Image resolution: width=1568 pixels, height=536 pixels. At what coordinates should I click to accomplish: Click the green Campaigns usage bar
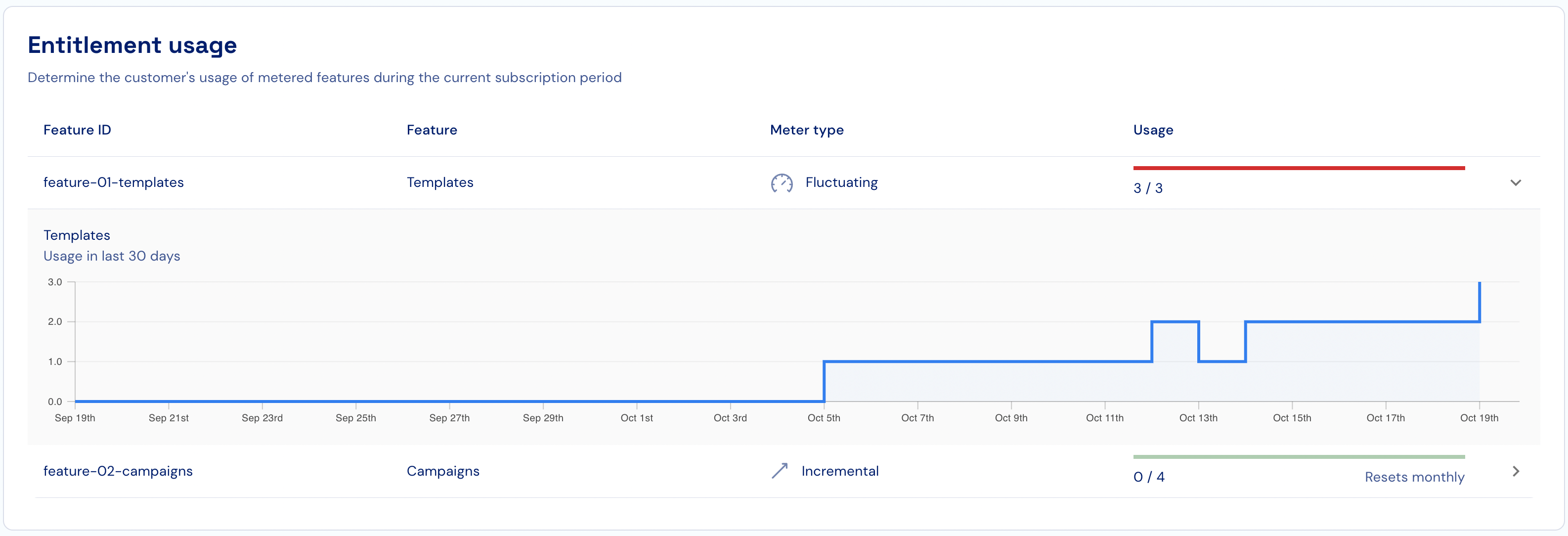(x=1299, y=457)
